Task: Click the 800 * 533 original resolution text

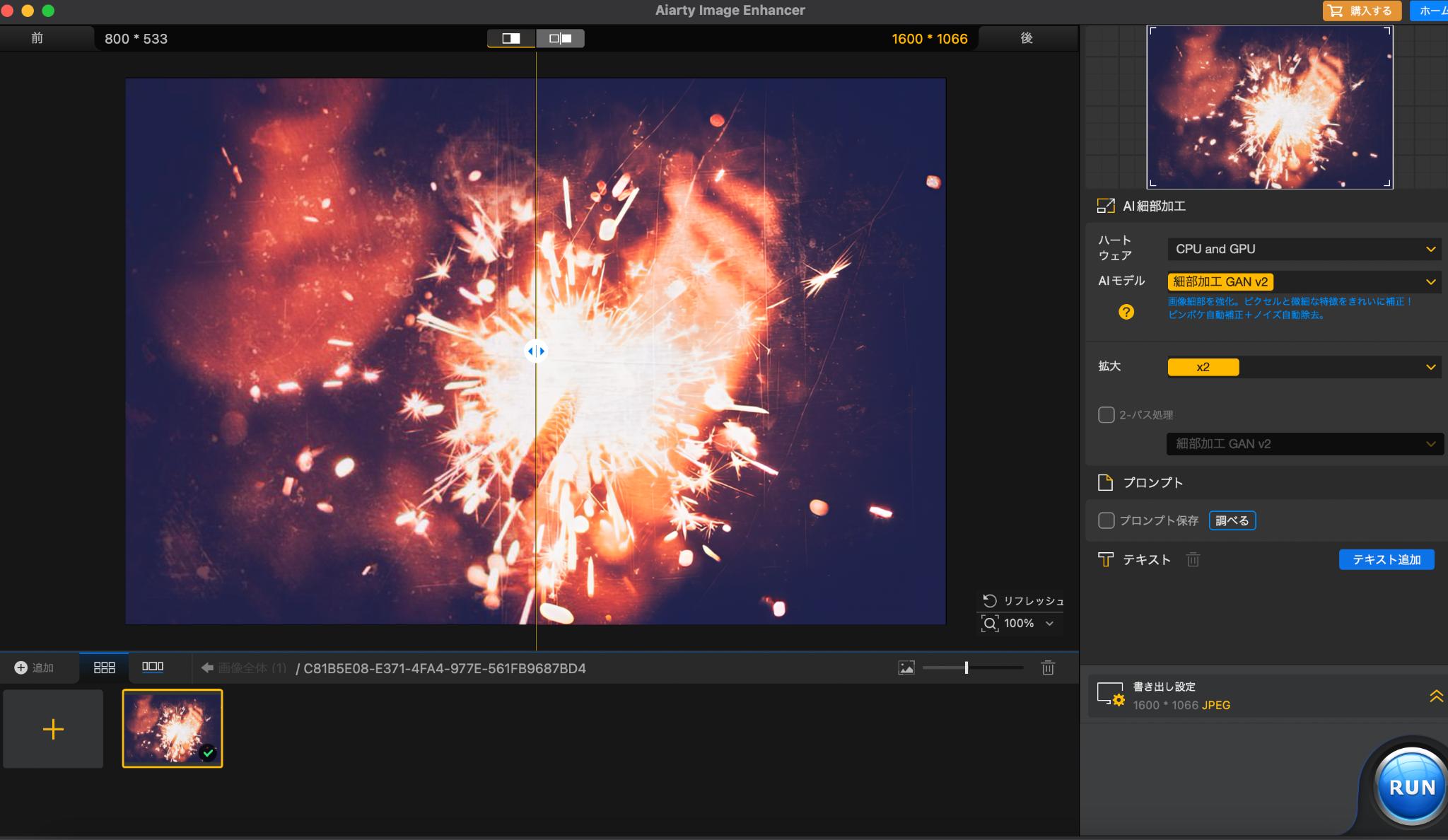Action: click(136, 39)
